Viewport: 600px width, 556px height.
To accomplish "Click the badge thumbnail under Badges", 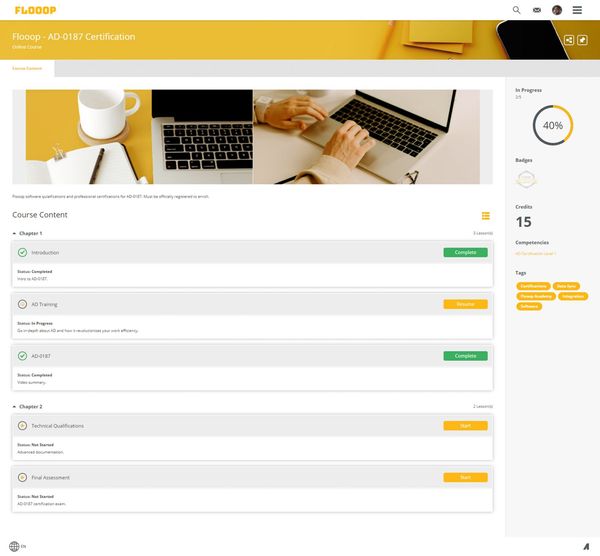I will tap(526, 179).
